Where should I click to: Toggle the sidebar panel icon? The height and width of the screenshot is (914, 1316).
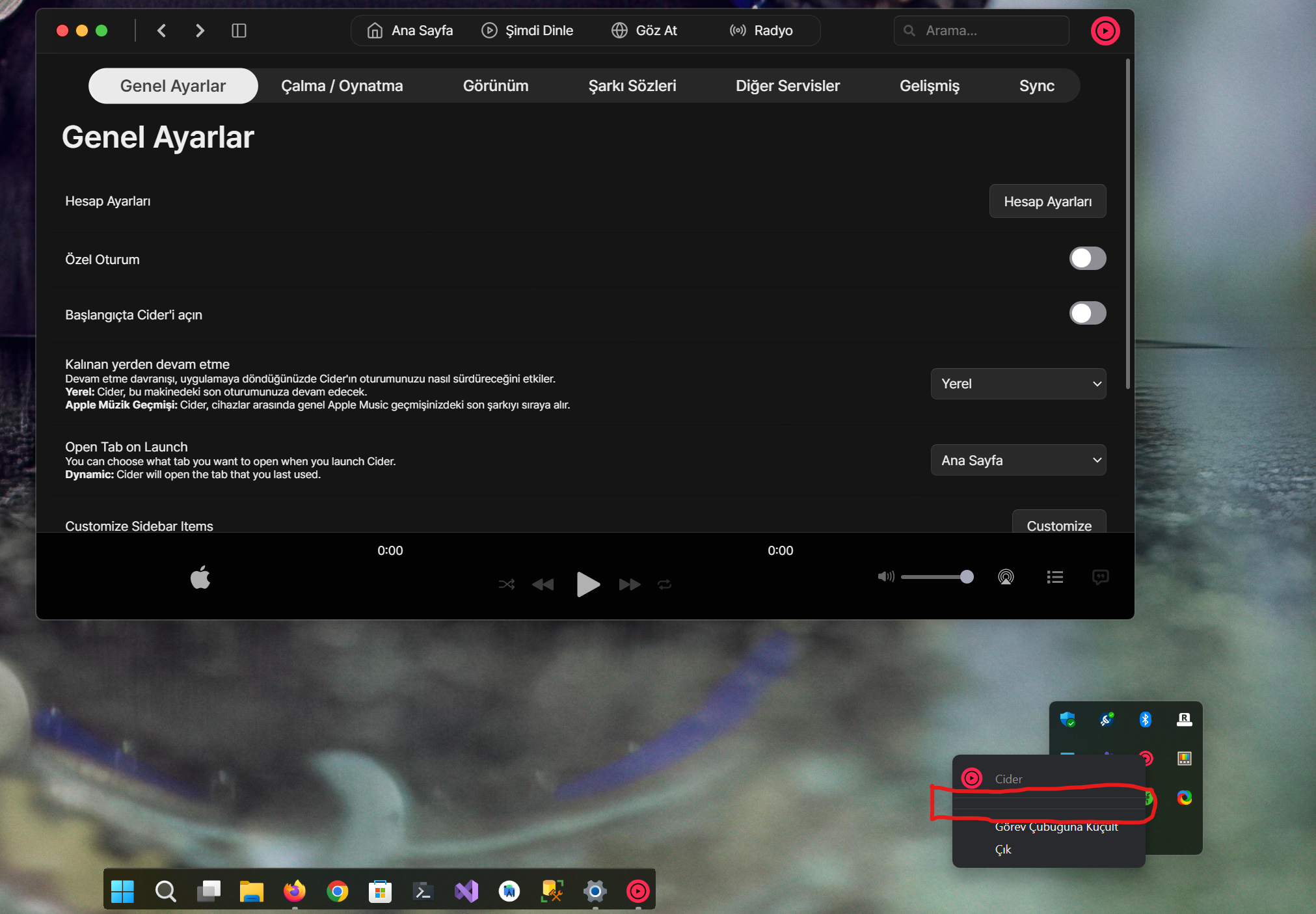[239, 31]
